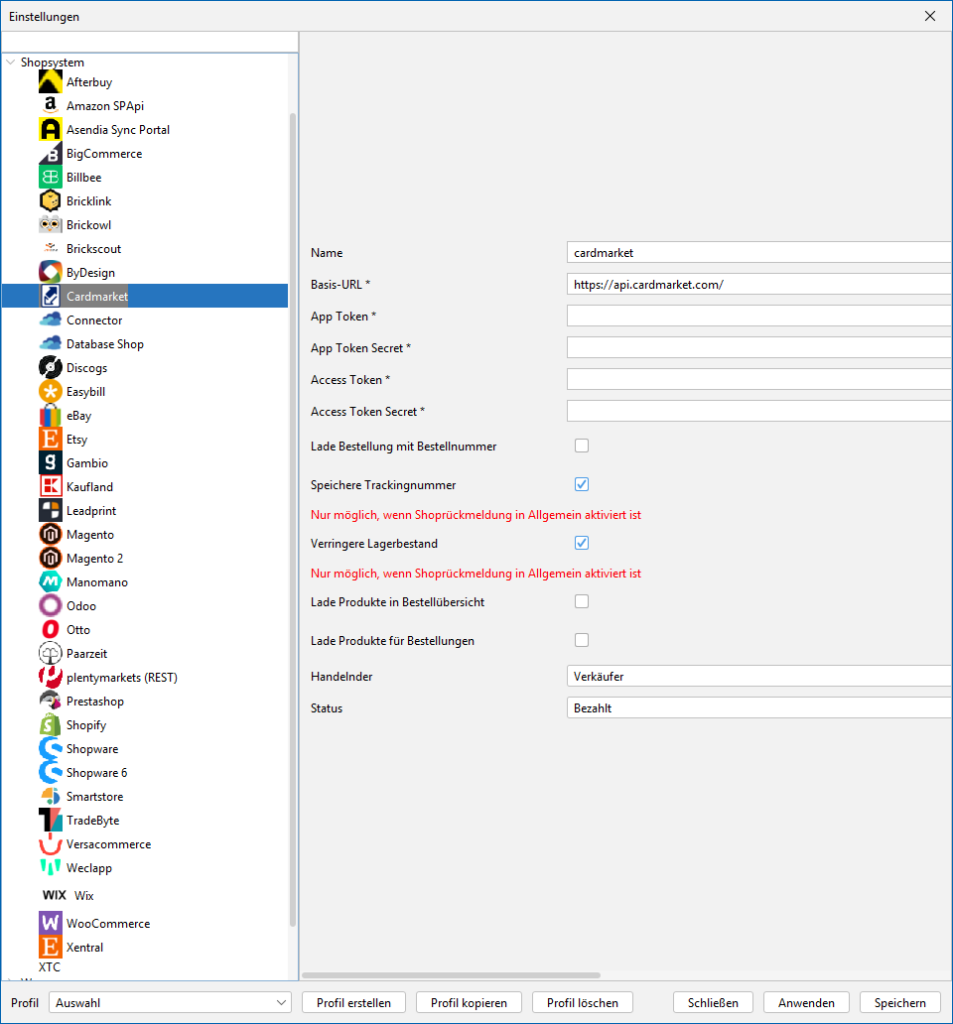The height and width of the screenshot is (1024, 953).
Task: Select the Billbee green icon
Action: 50,178
